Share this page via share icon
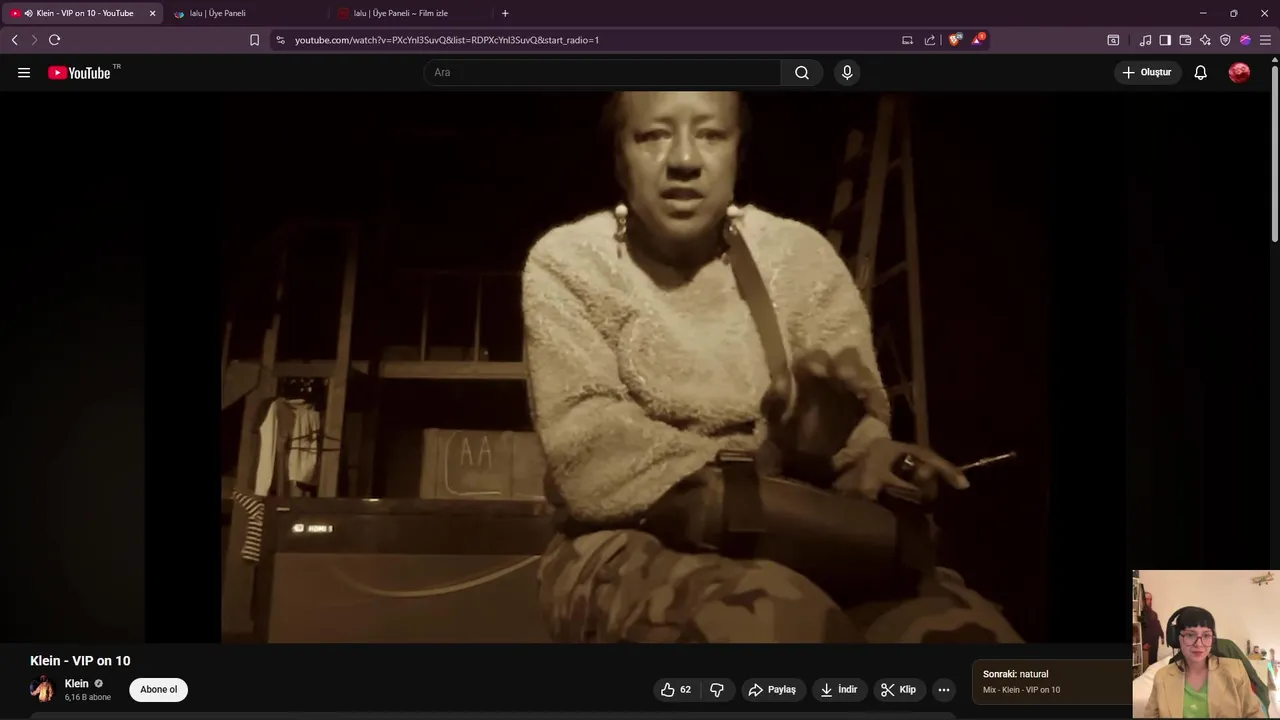This screenshot has height=720, width=1280. (x=930, y=40)
